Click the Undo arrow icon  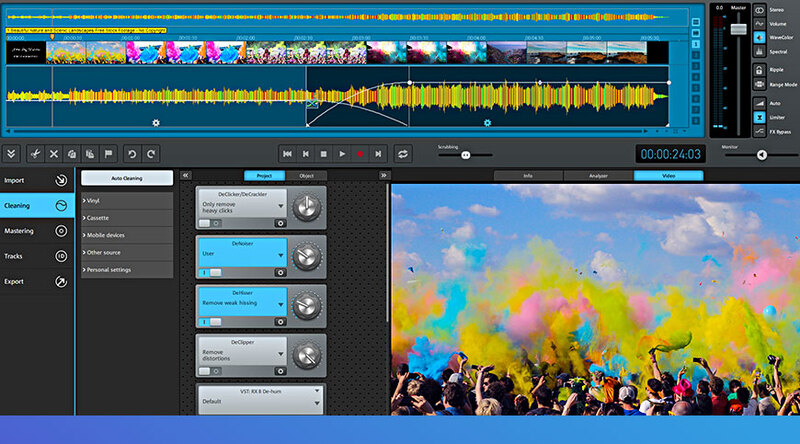point(132,154)
